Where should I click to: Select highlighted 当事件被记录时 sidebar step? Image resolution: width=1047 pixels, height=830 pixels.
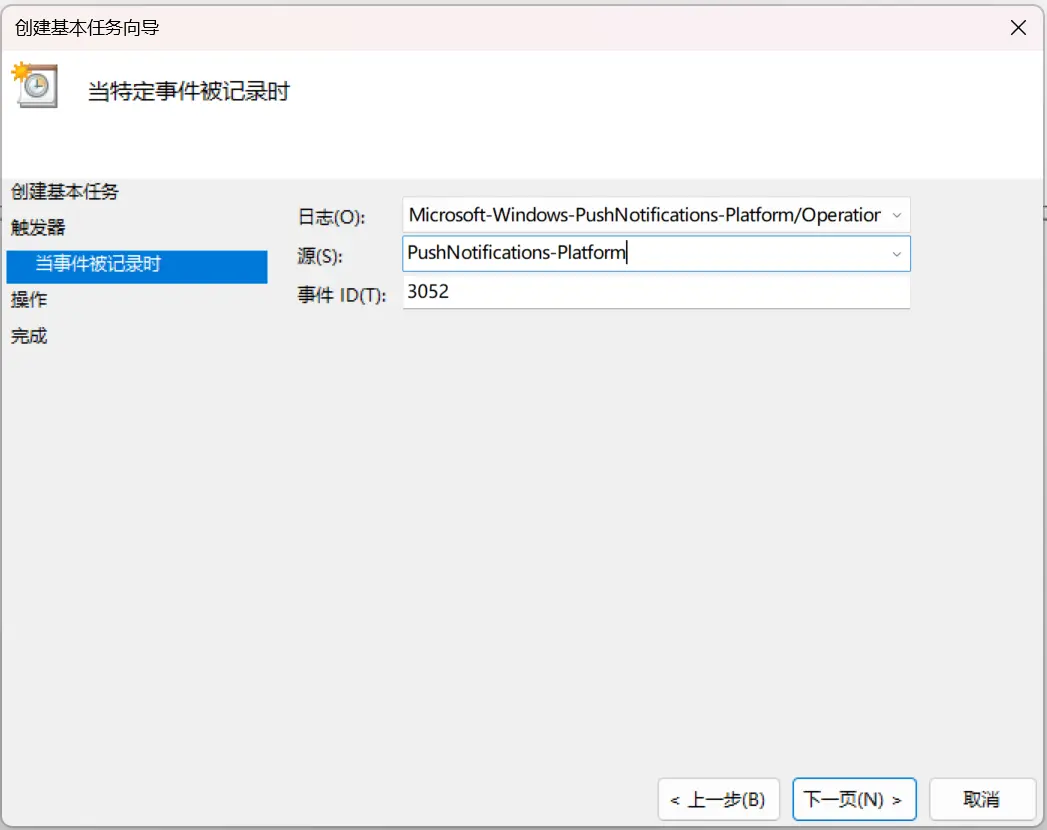click(x=98, y=264)
